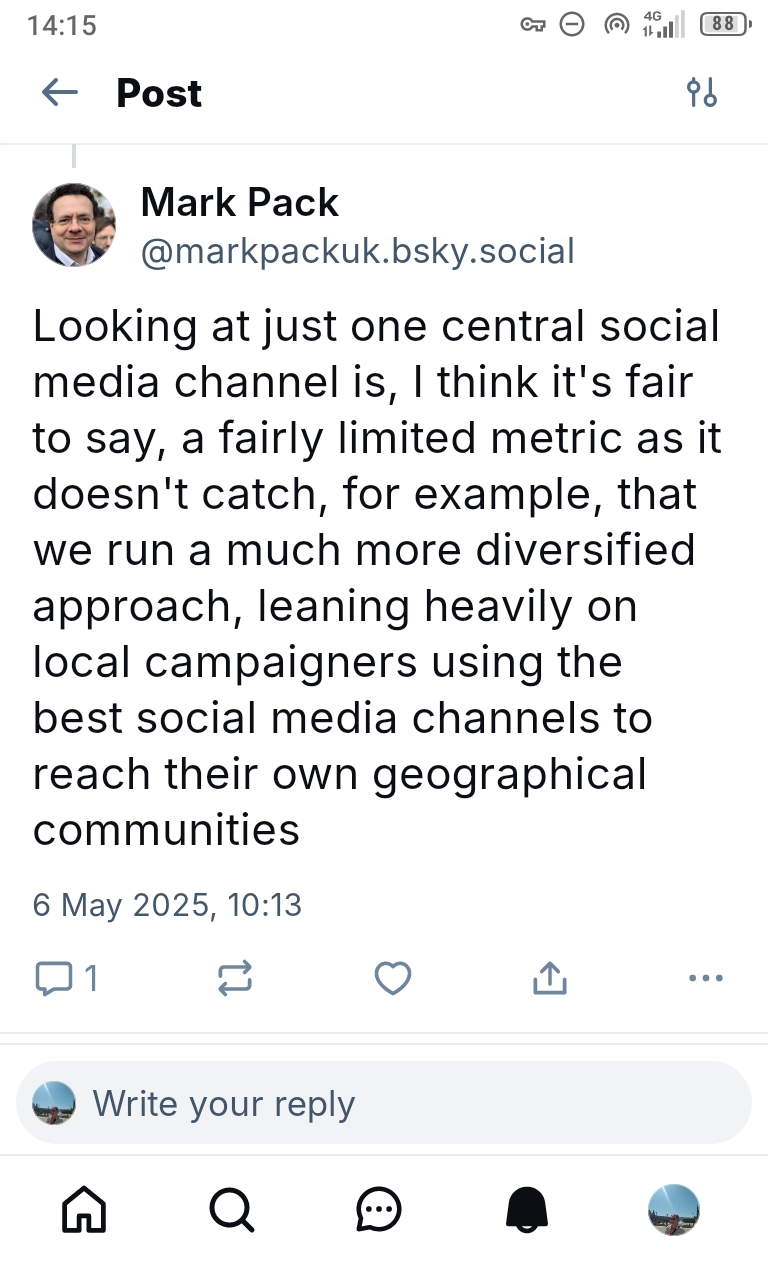The width and height of the screenshot is (768, 1280).
Task: Tap the back arrow icon
Action: point(60,93)
